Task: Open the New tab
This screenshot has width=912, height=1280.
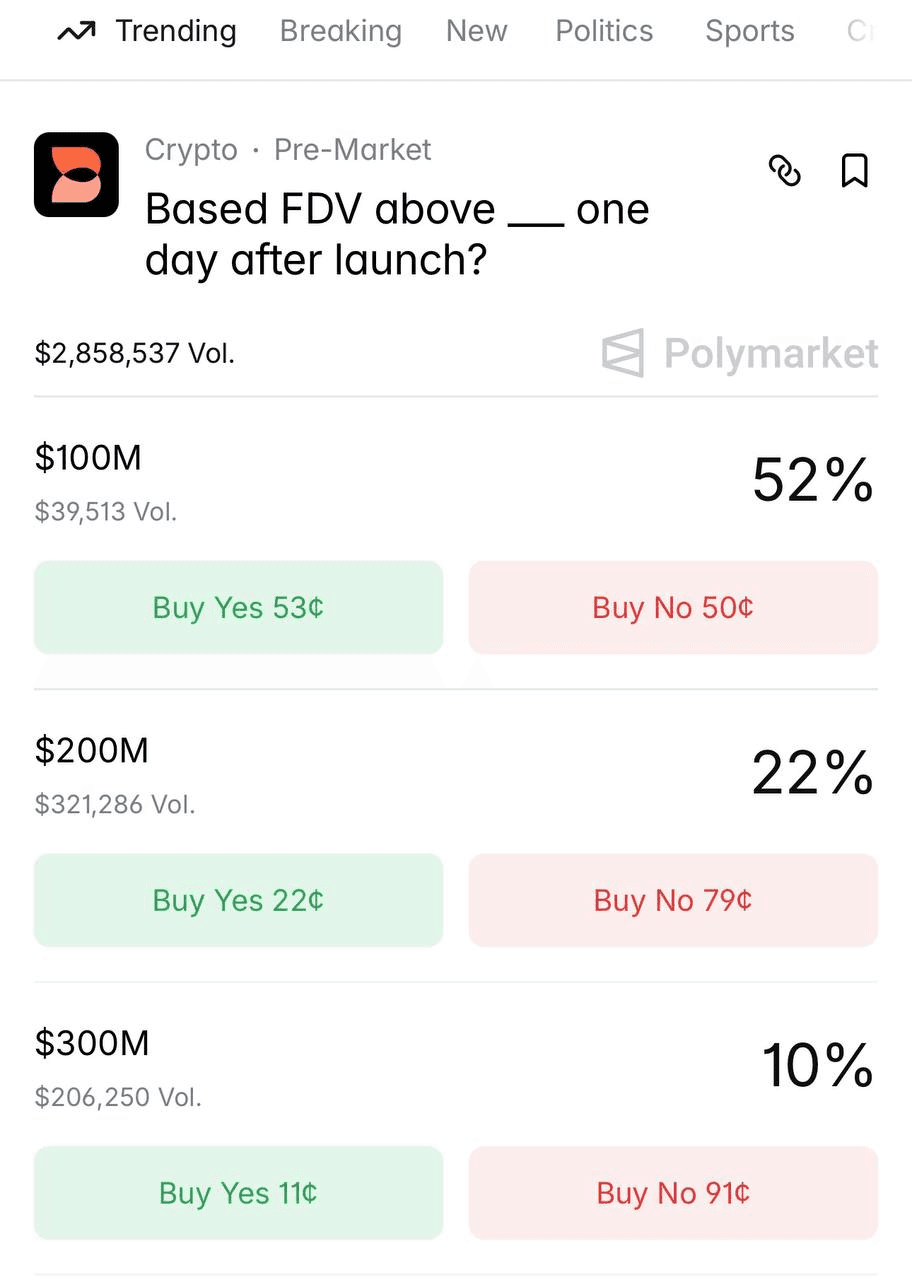Action: [476, 32]
